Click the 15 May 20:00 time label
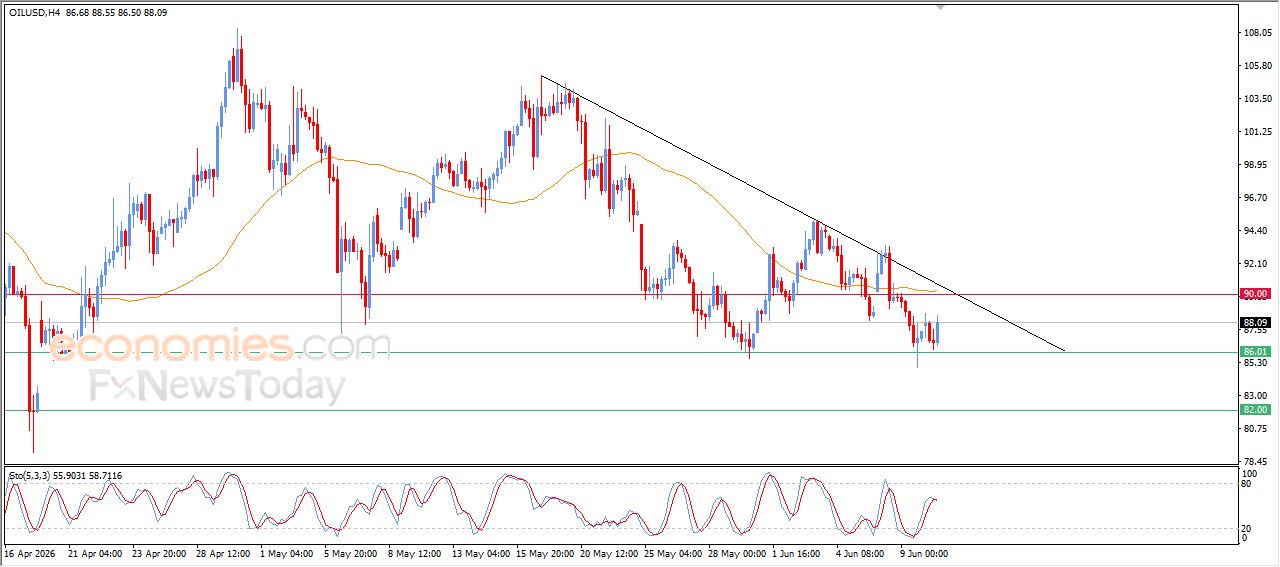1280x567 pixels. pyautogui.click(x=545, y=553)
